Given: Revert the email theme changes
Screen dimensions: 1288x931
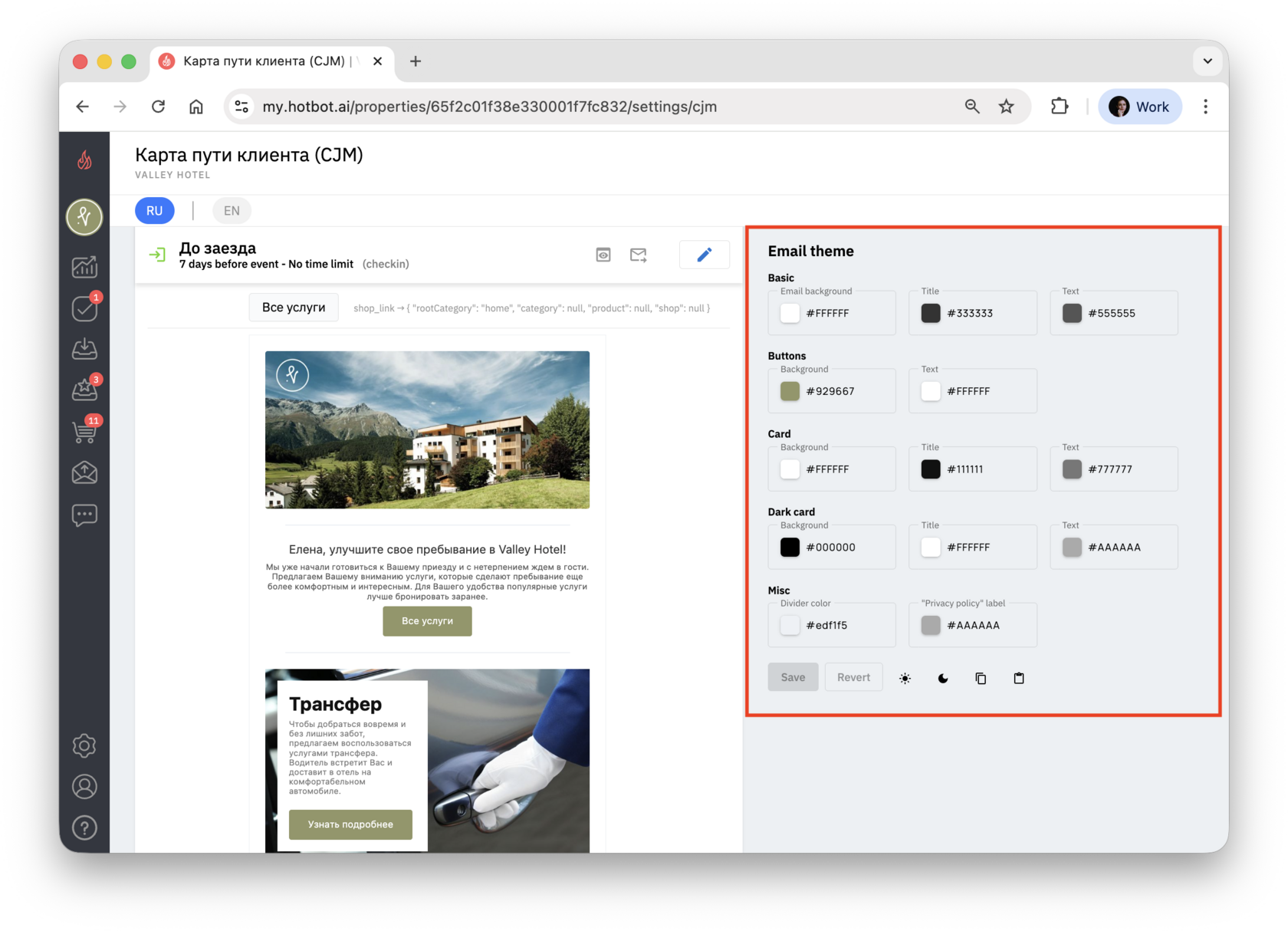Looking at the screenshot, I should tap(853, 677).
